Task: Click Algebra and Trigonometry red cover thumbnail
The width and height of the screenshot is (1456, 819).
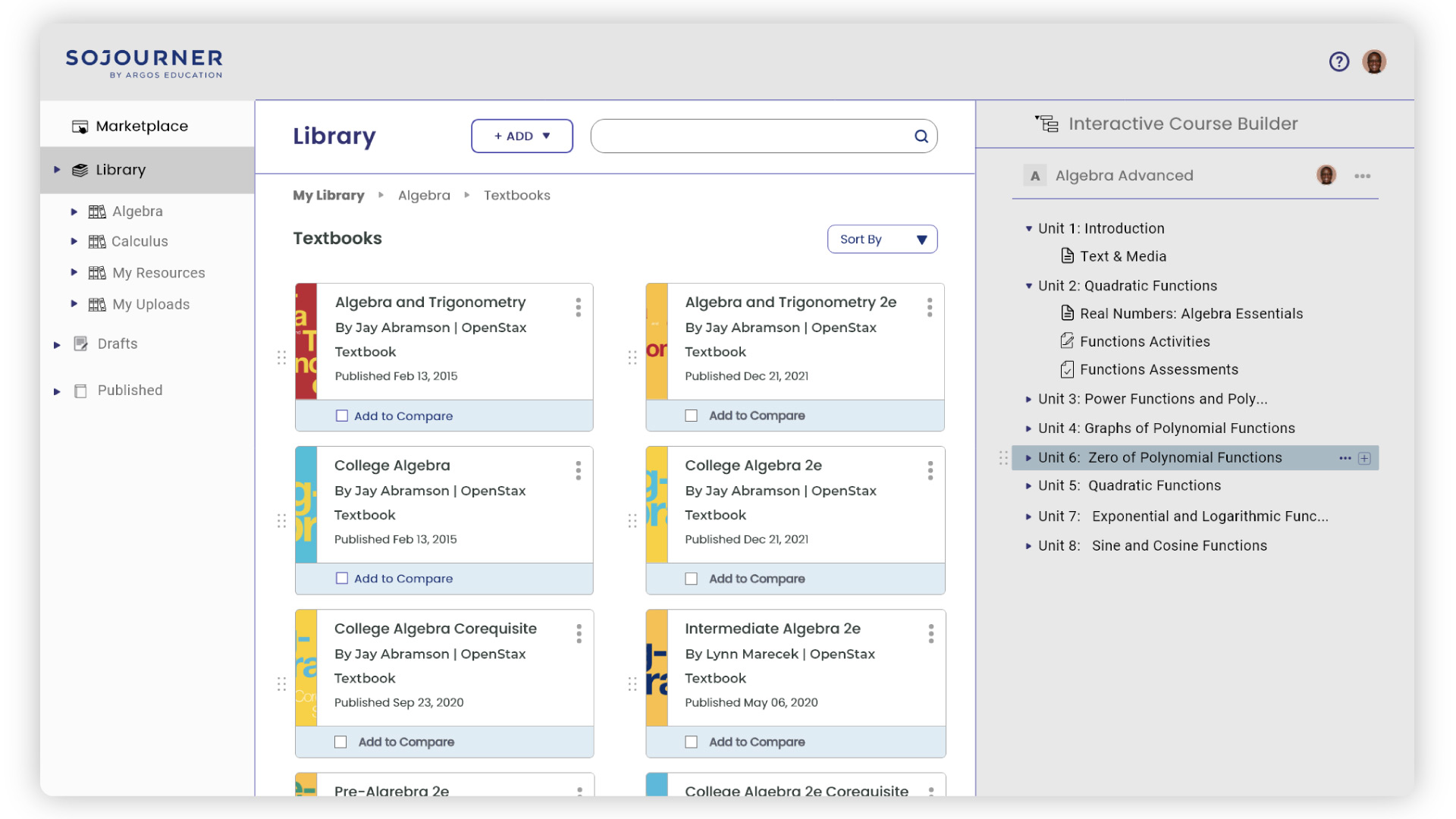Action: [306, 341]
